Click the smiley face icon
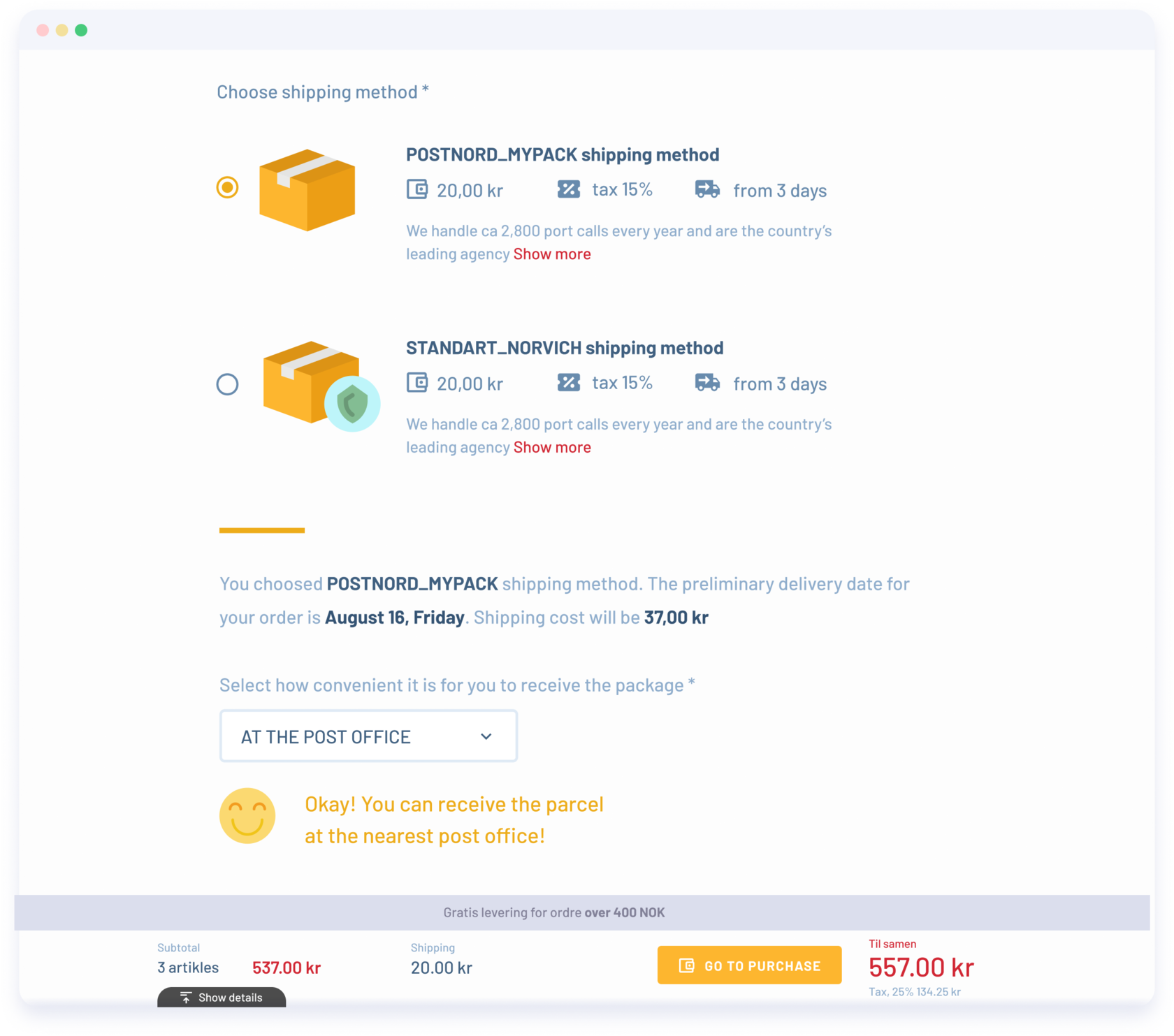The image size is (1174, 1036). pyautogui.click(x=247, y=816)
